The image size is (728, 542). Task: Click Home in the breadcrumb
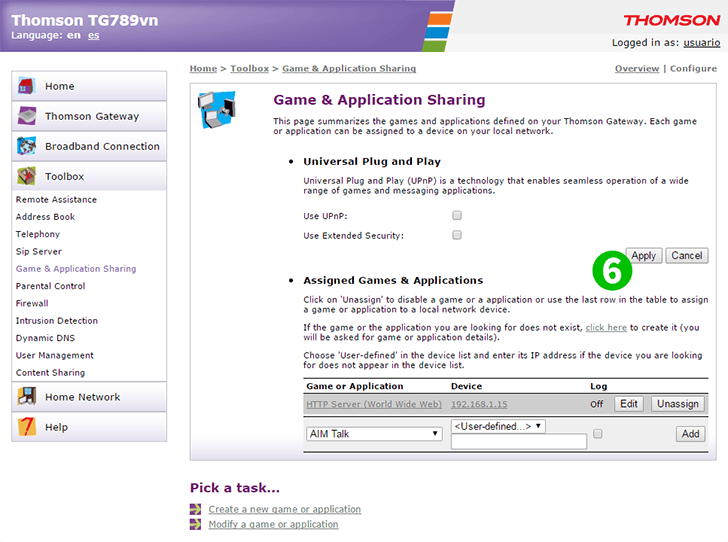[203, 68]
